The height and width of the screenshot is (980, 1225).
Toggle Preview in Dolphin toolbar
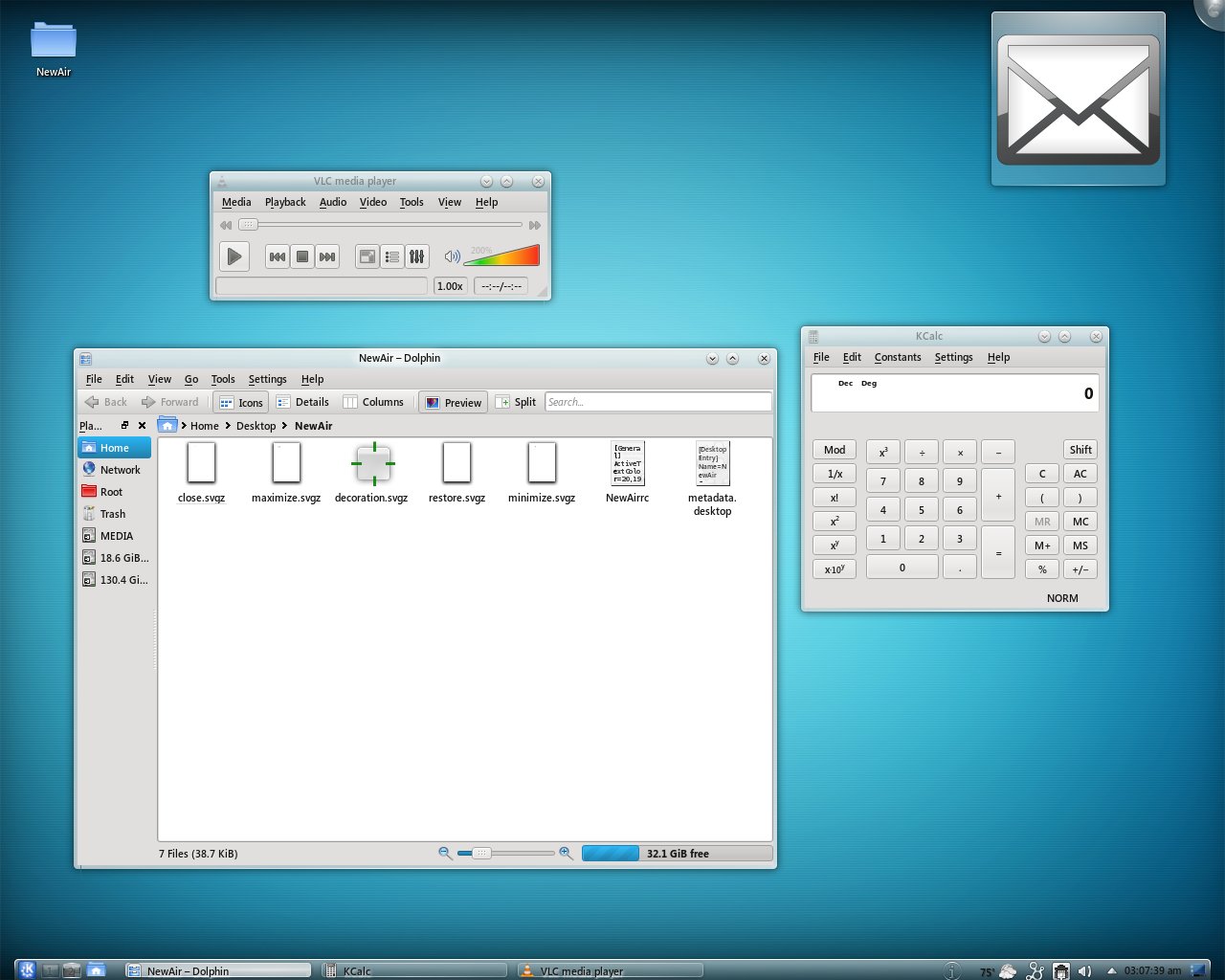pyautogui.click(x=453, y=402)
